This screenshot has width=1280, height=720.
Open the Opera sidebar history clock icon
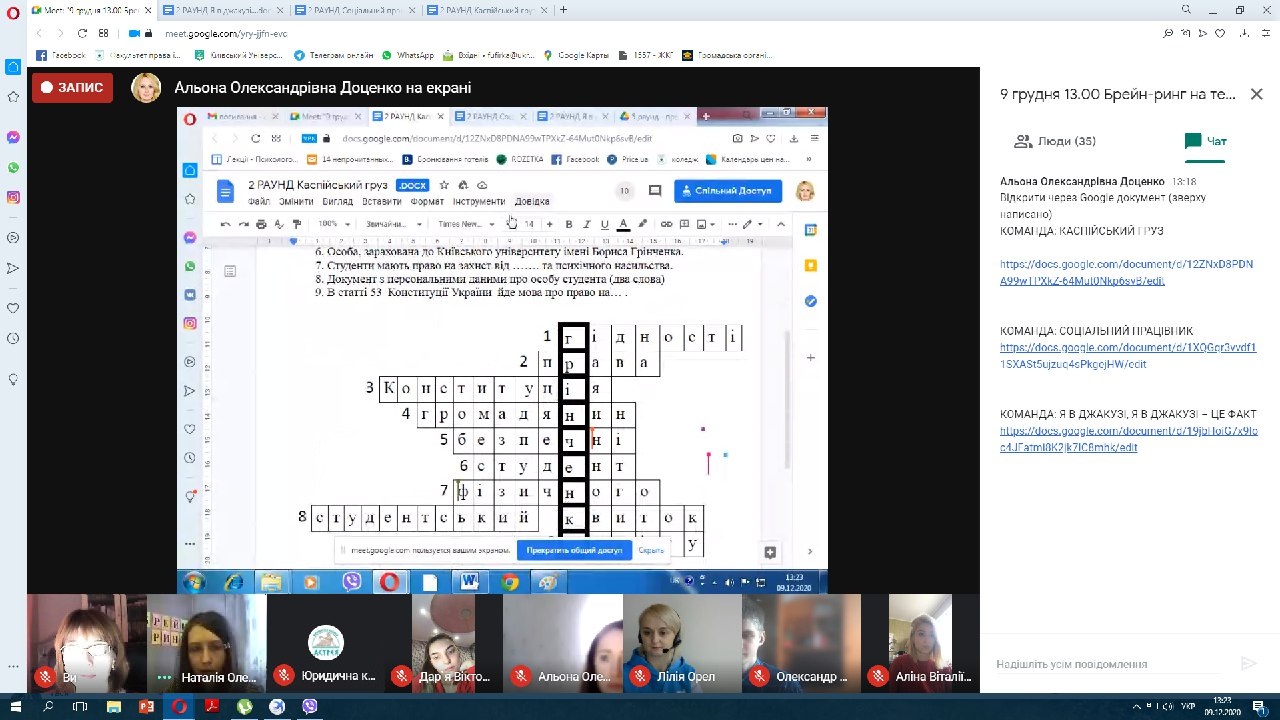[x=13, y=339]
